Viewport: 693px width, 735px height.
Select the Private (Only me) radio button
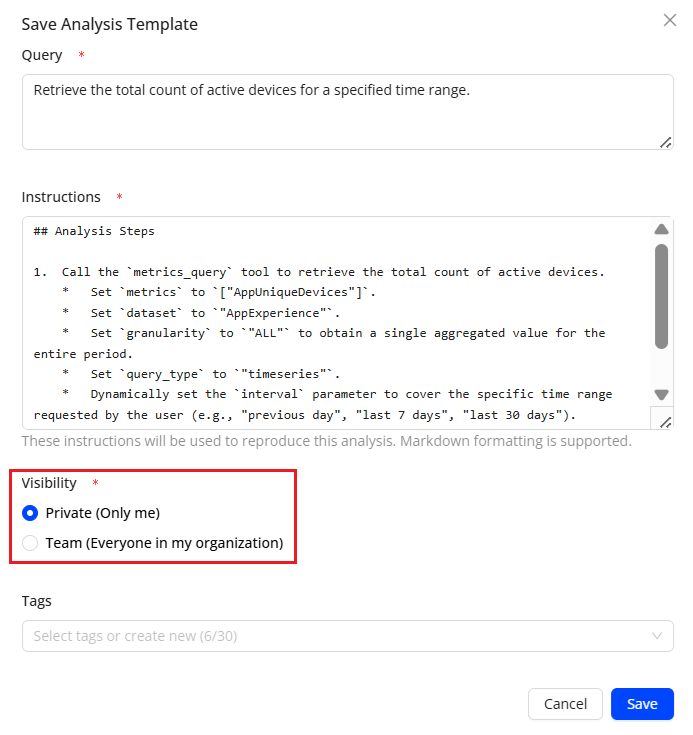[30, 513]
